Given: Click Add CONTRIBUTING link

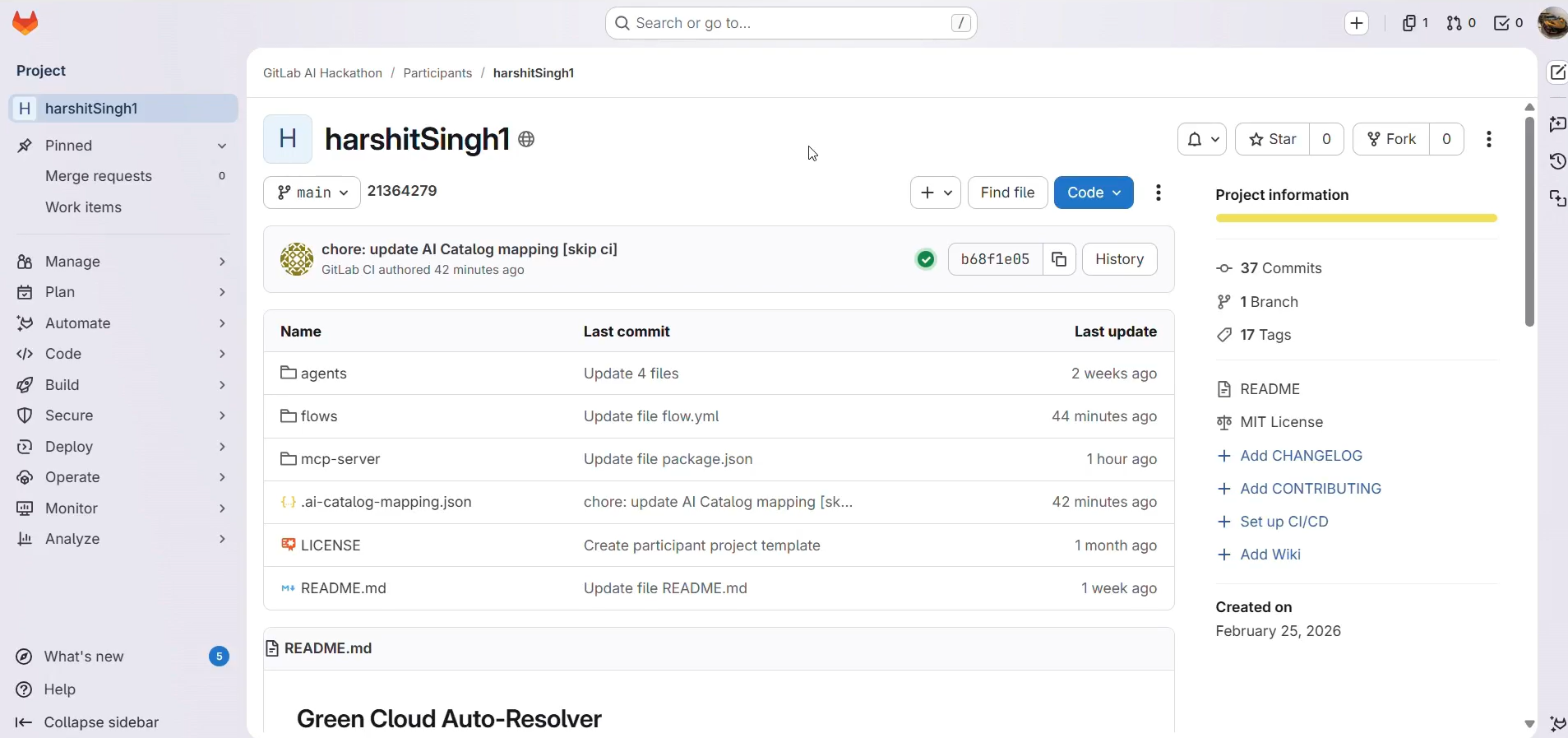Looking at the screenshot, I should (1311, 489).
